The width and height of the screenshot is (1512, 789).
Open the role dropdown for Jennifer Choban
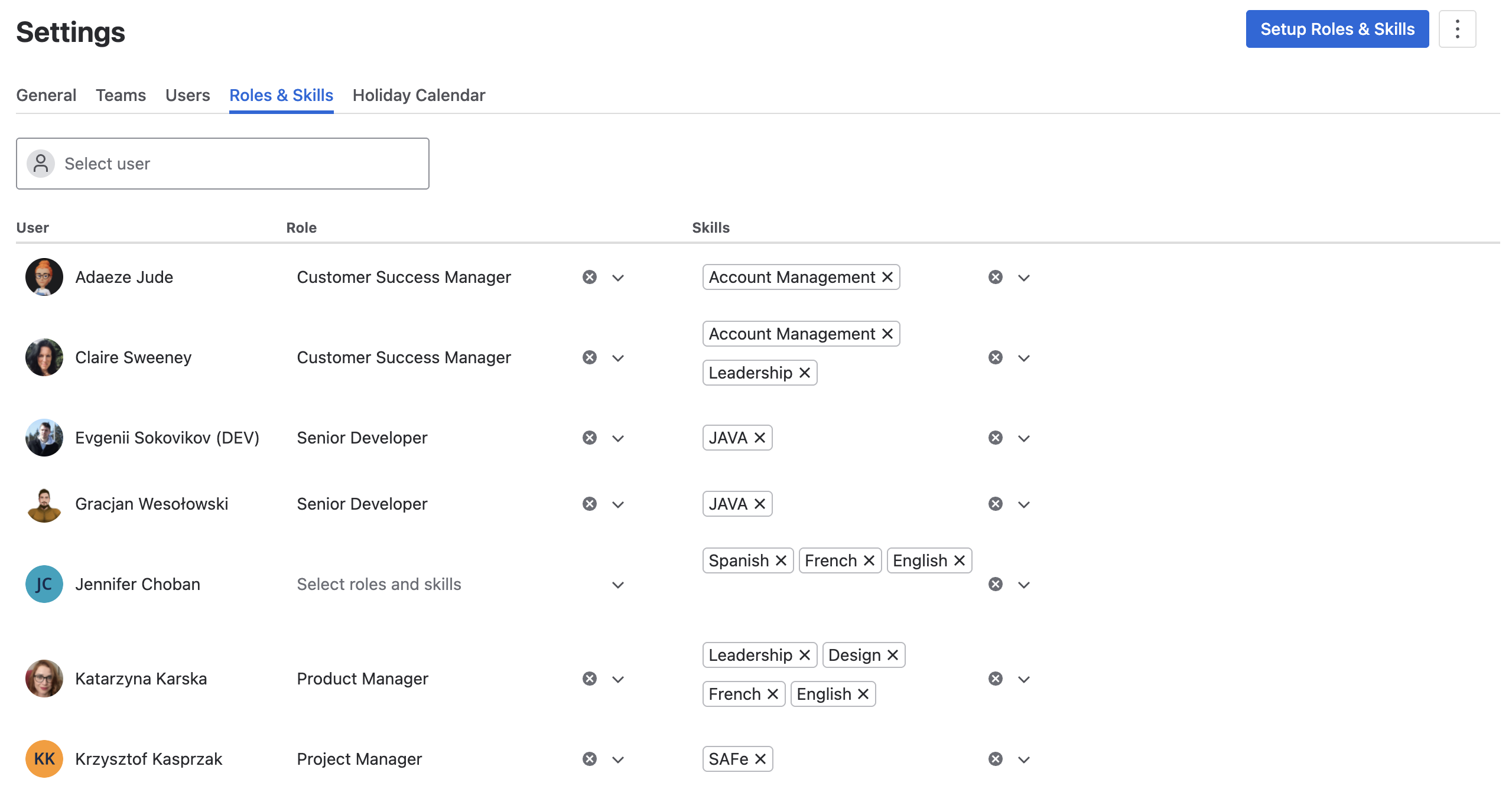618,585
